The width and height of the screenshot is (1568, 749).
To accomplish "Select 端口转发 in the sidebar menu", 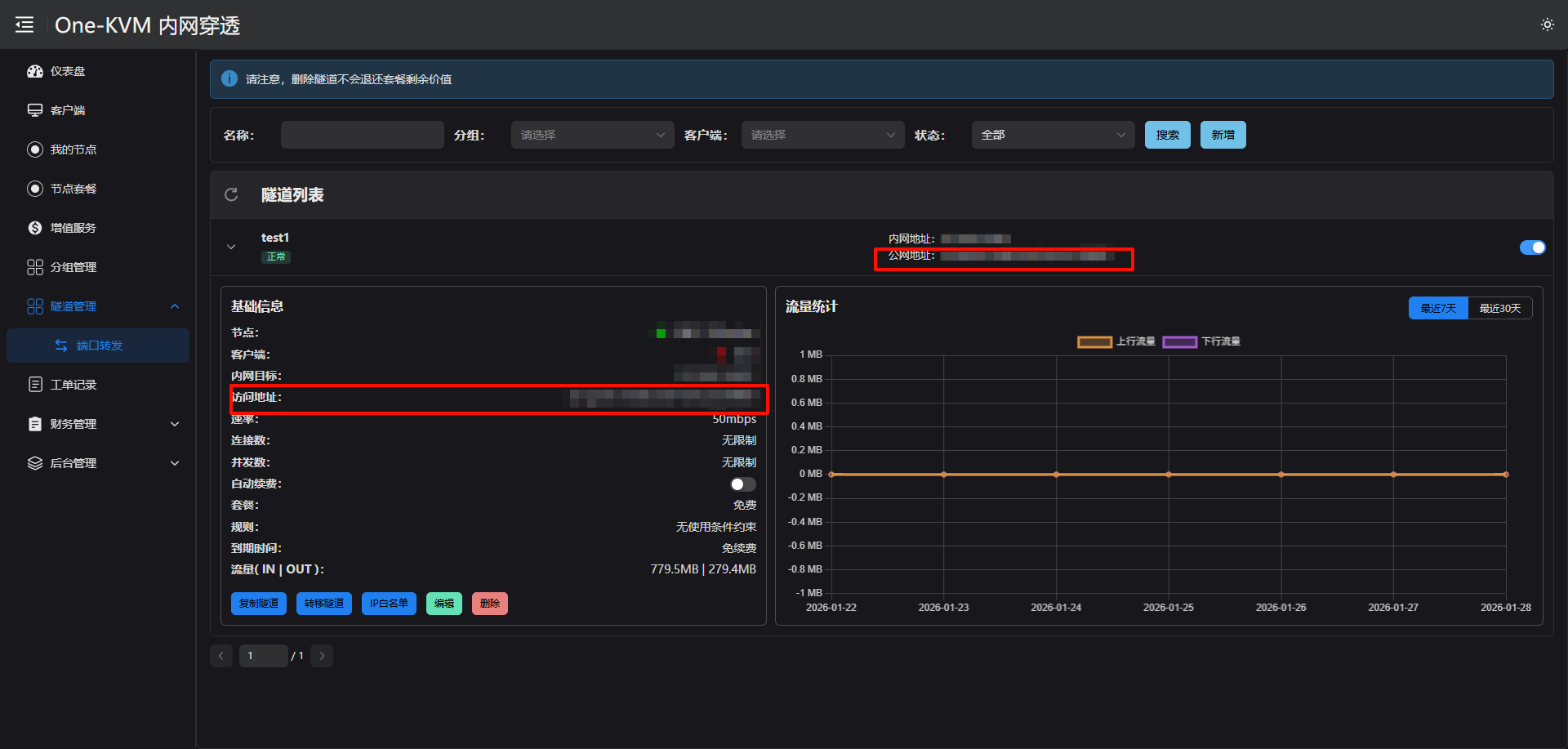I will click(x=99, y=346).
